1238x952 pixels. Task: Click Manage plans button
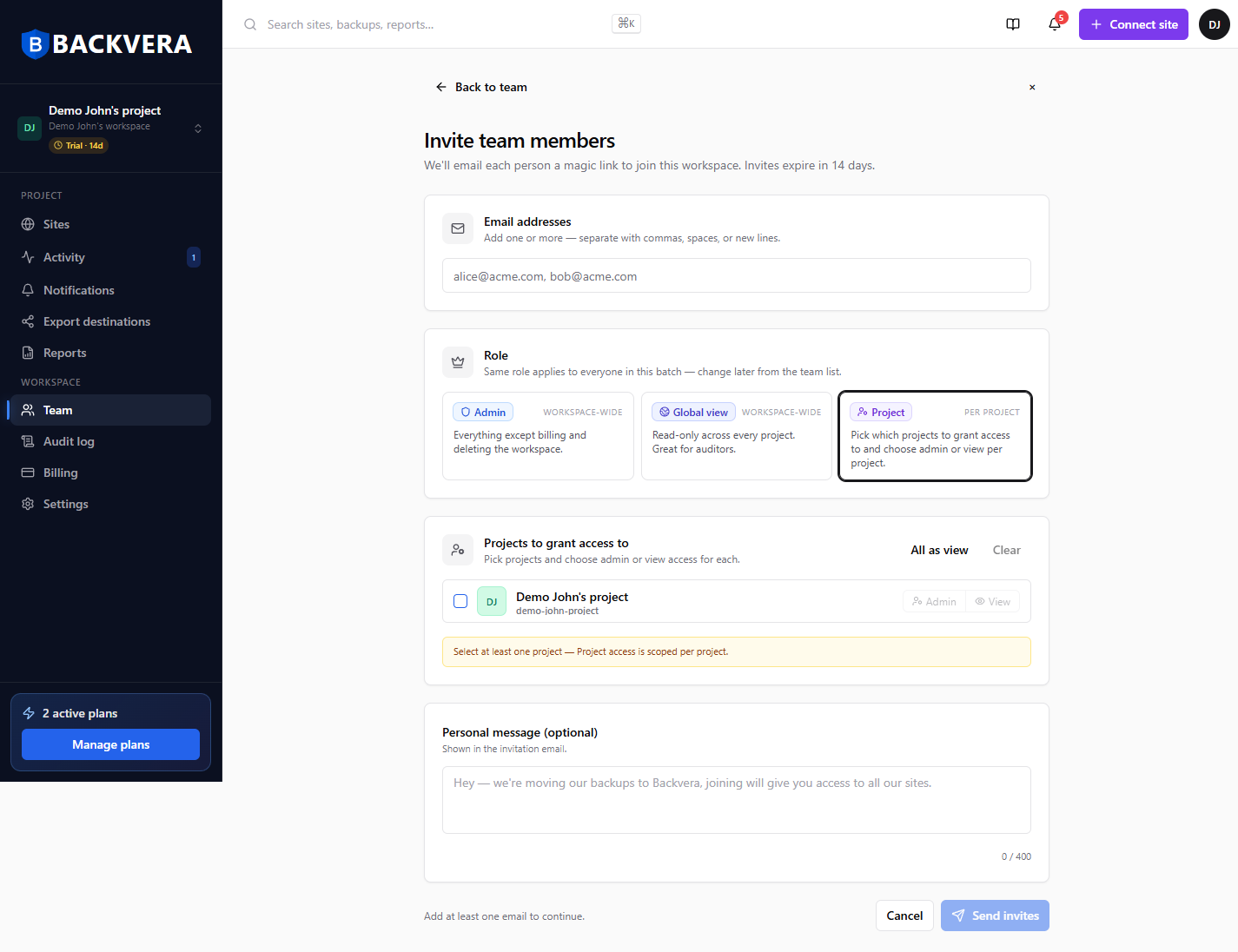click(111, 744)
